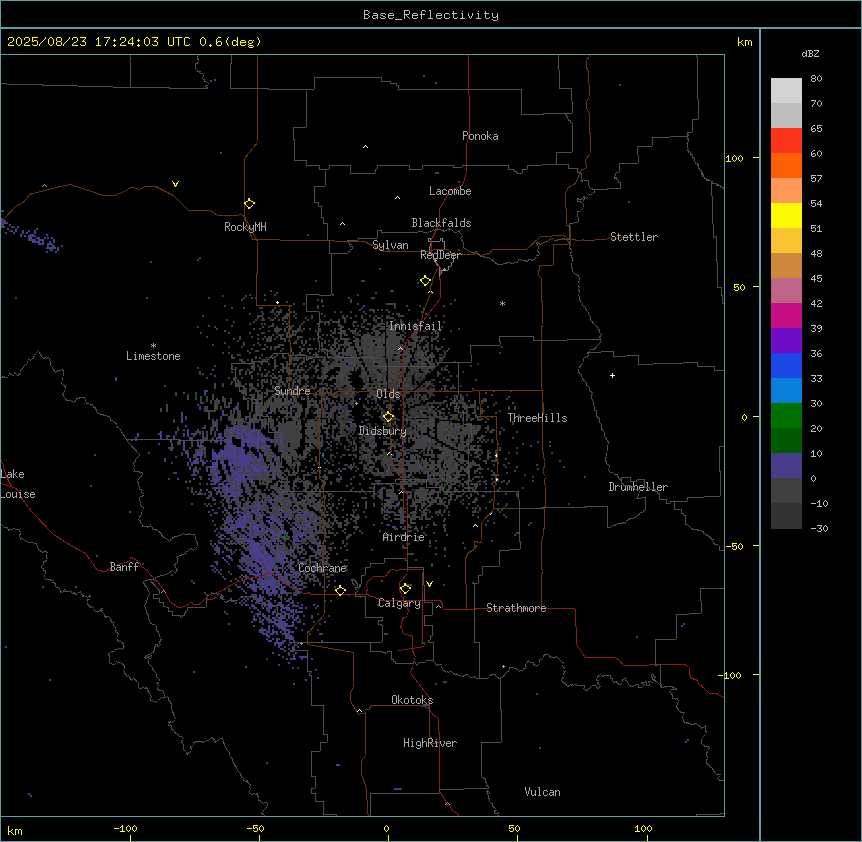Image resolution: width=862 pixels, height=842 pixels.
Task: Click the slate purple legend swatch
Action: (x=786, y=466)
